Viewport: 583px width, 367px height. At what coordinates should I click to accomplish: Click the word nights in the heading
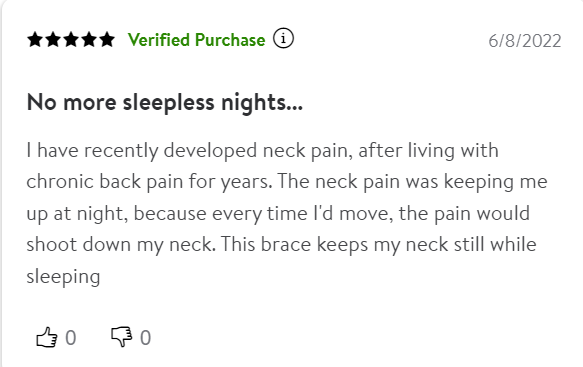point(262,103)
